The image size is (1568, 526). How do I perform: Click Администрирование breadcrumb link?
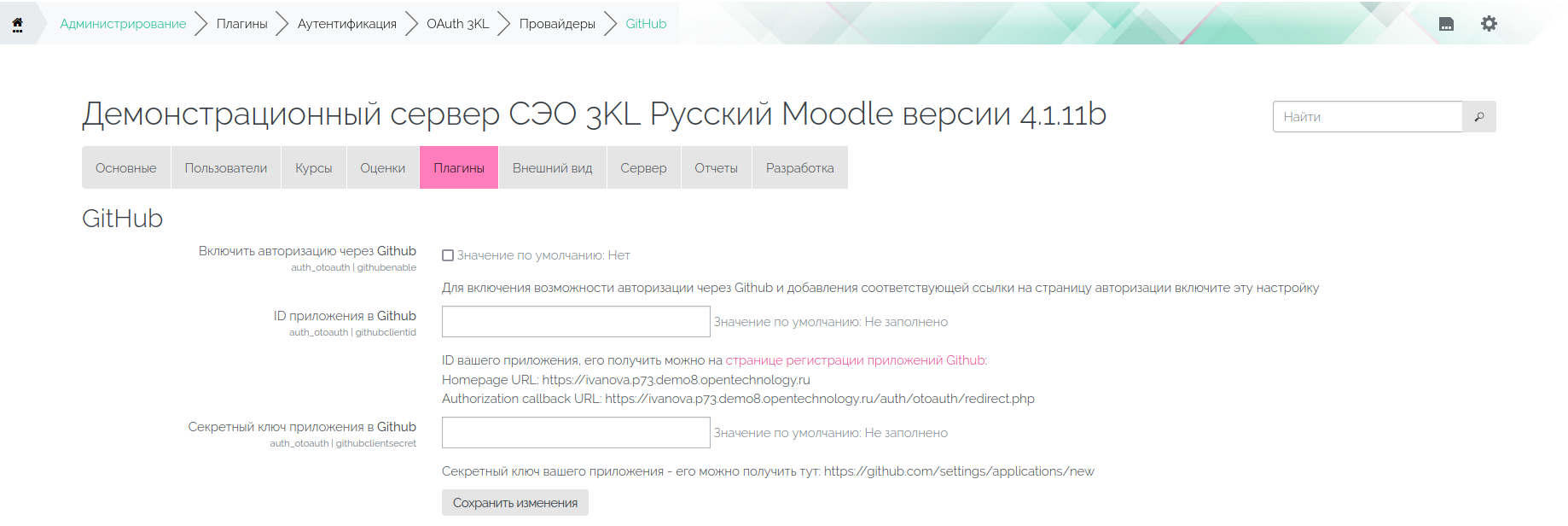click(123, 24)
